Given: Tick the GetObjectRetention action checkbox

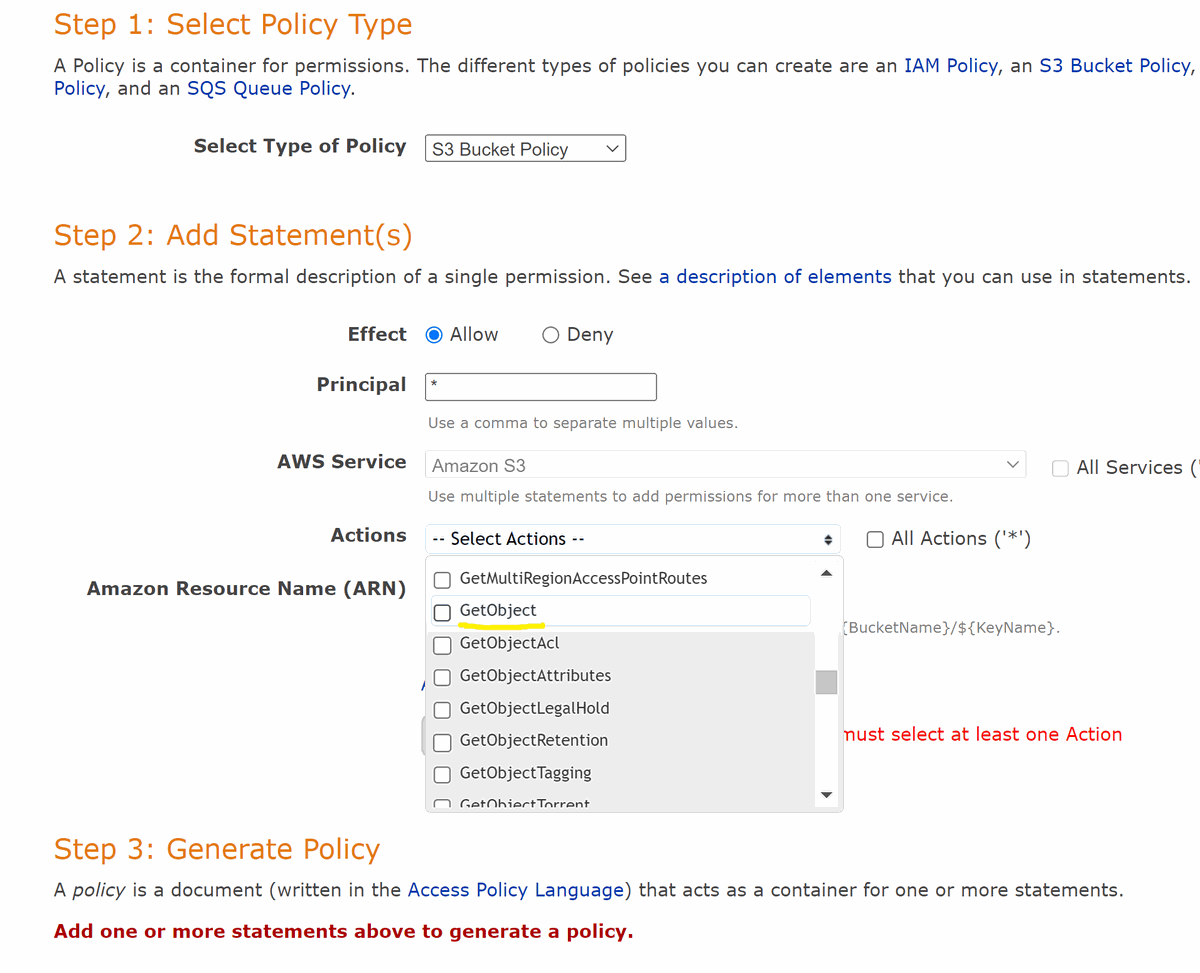Looking at the screenshot, I should point(442,741).
